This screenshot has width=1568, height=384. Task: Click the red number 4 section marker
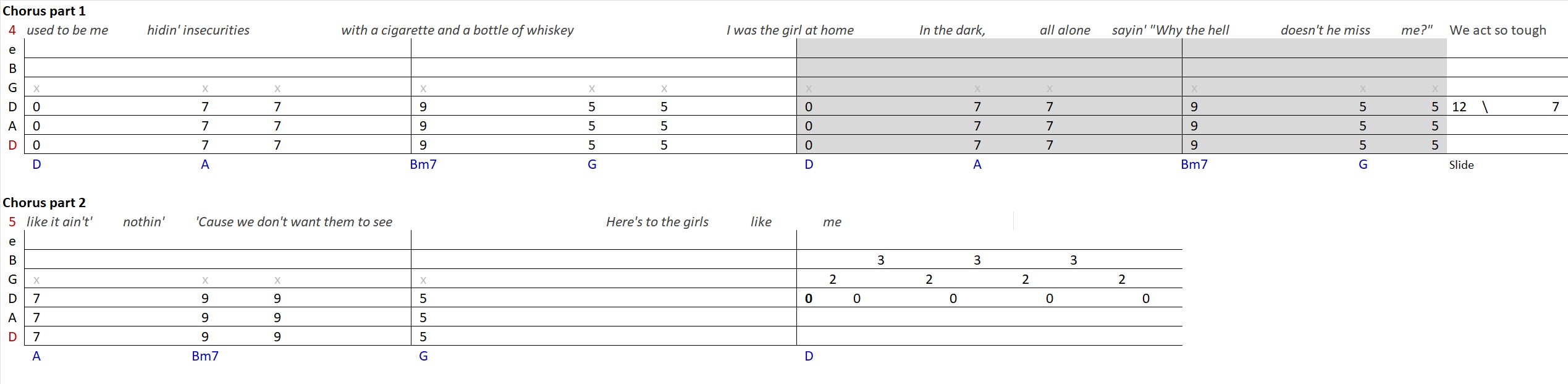coord(12,30)
